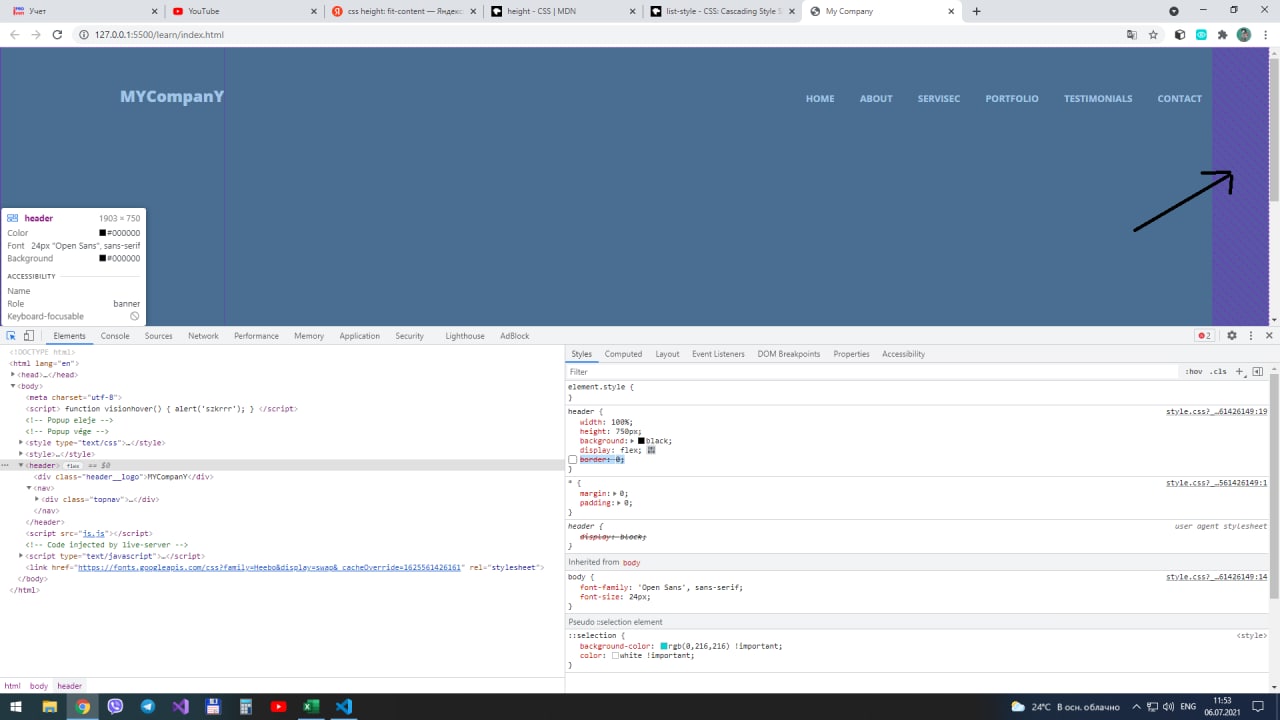This screenshot has height=720, width=1280.
Task: Open the fonts.googleapis.com stylesheet link
Action: coord(269,568)
